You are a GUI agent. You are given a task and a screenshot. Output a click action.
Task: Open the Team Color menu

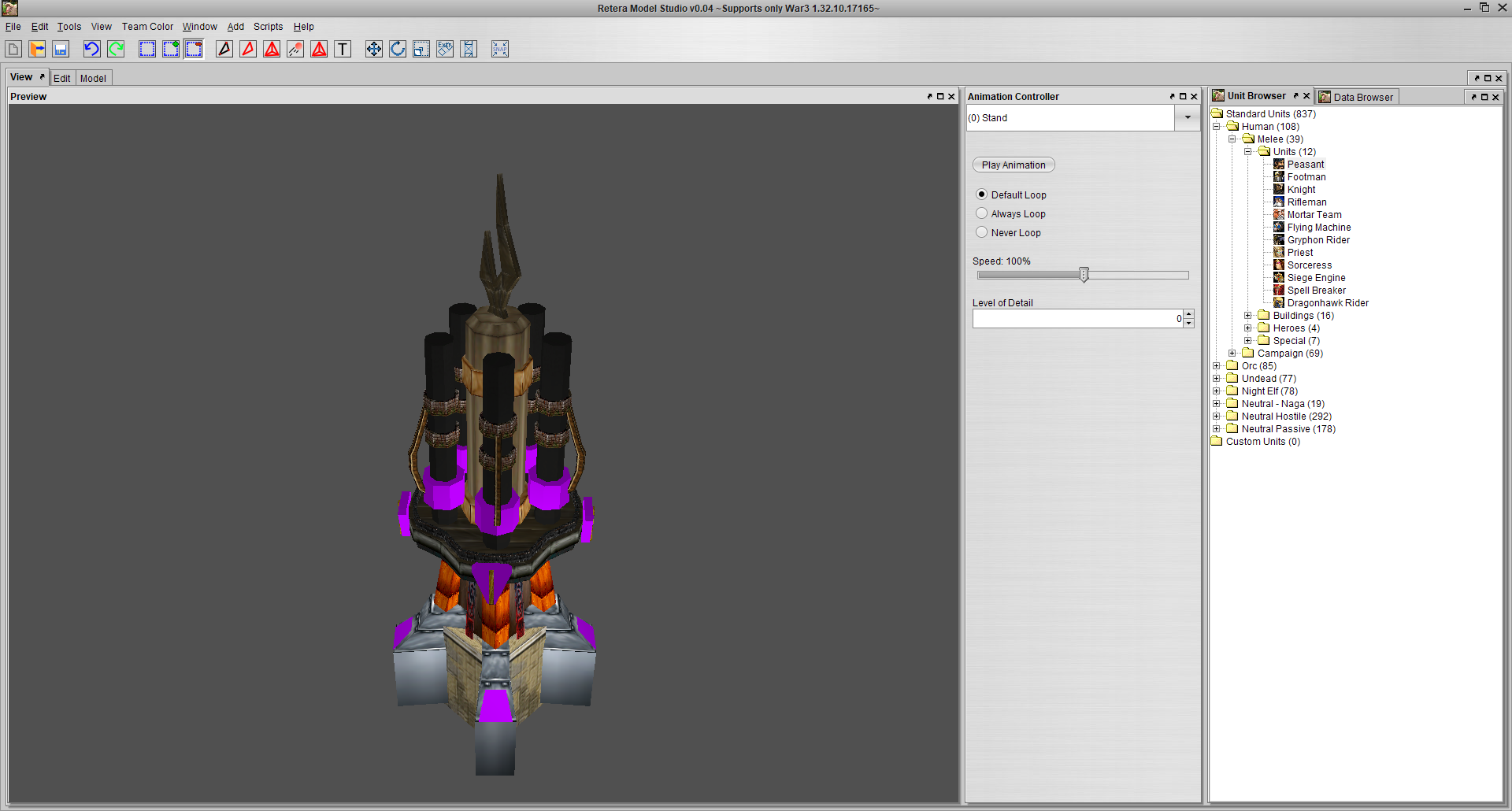pyautogui.click(x=147, y=26)
